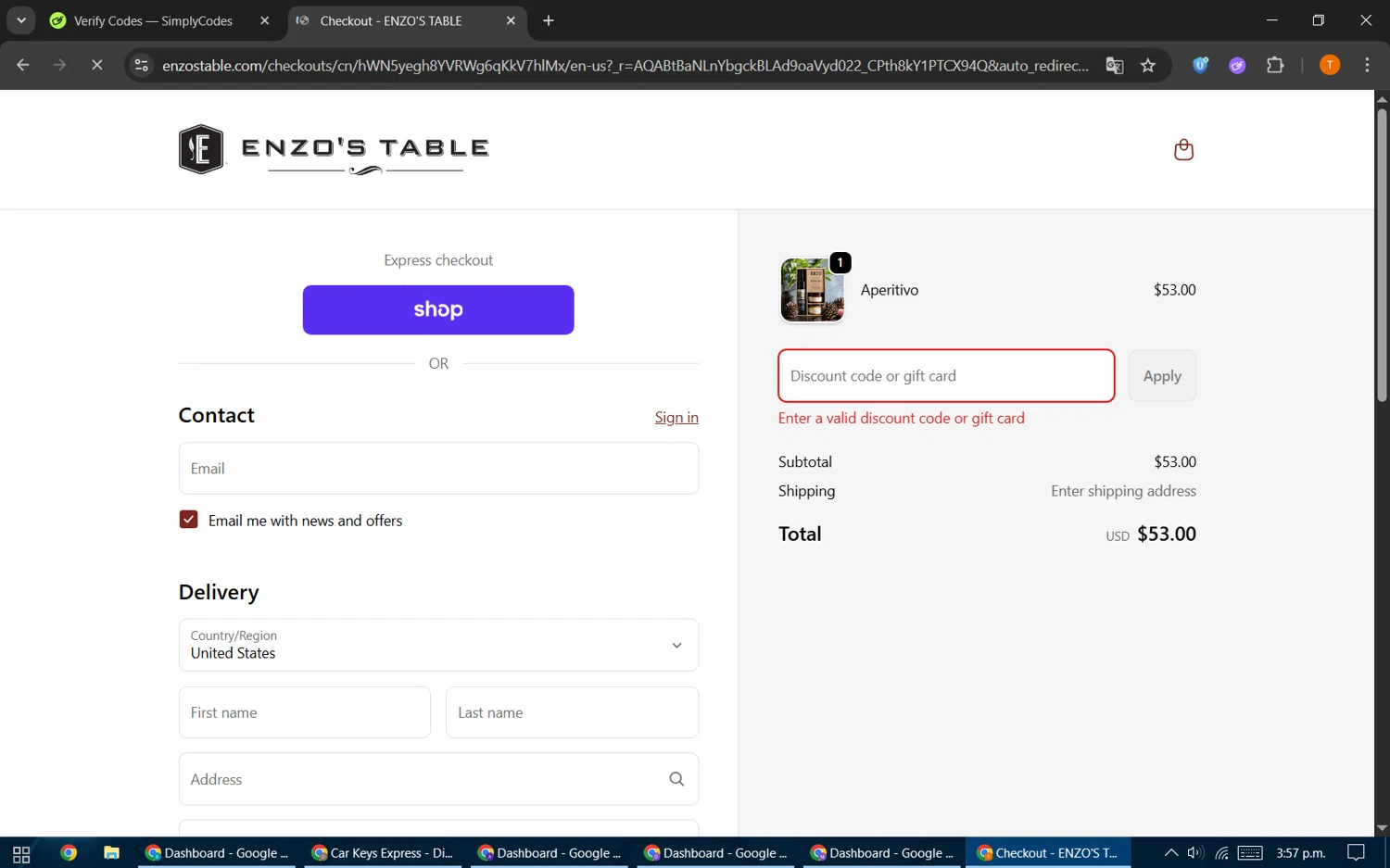
Task: Focus the Email input field
Action: (x=438, y=469)
